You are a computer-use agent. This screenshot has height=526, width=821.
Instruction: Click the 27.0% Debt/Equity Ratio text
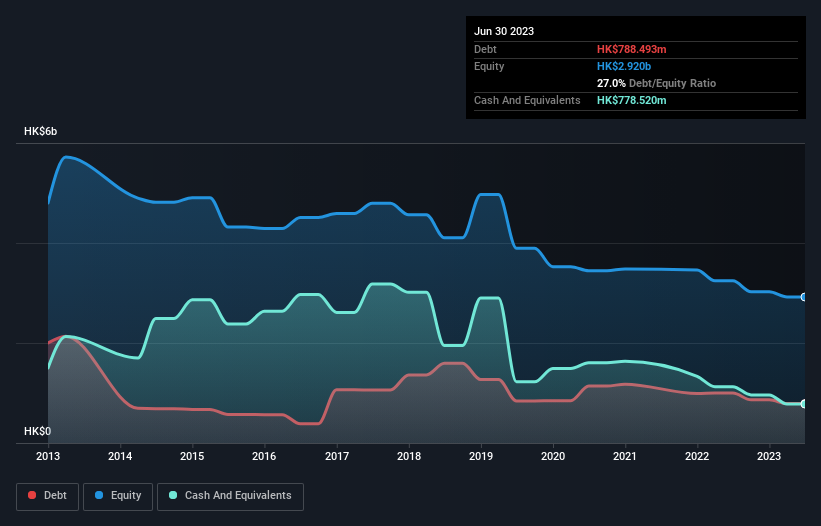(x=656, y=83)
